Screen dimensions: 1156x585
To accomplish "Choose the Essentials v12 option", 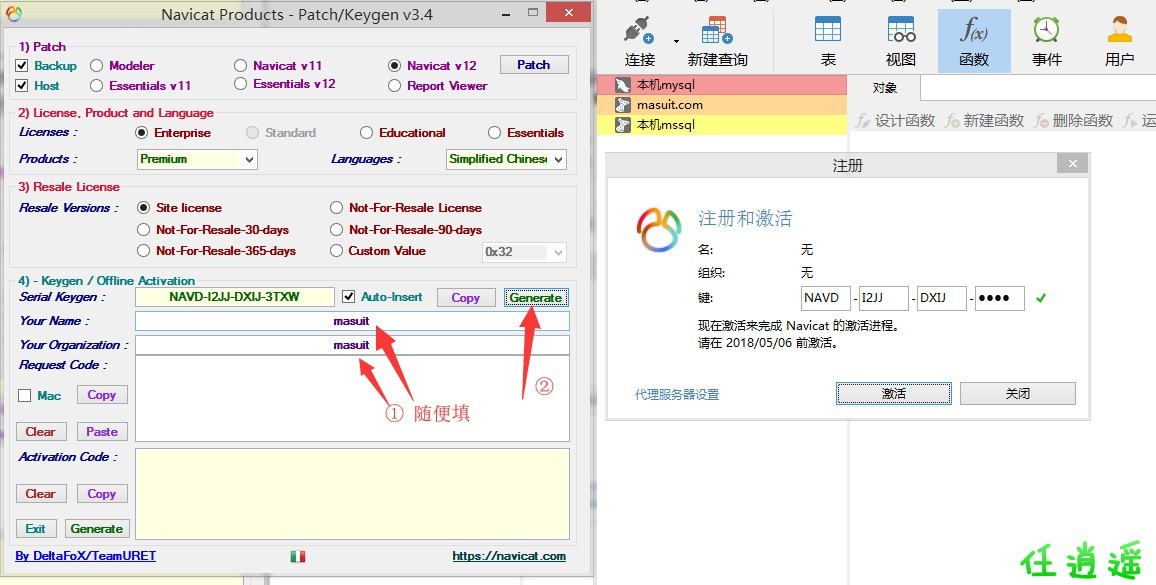I will coord(240,84).
